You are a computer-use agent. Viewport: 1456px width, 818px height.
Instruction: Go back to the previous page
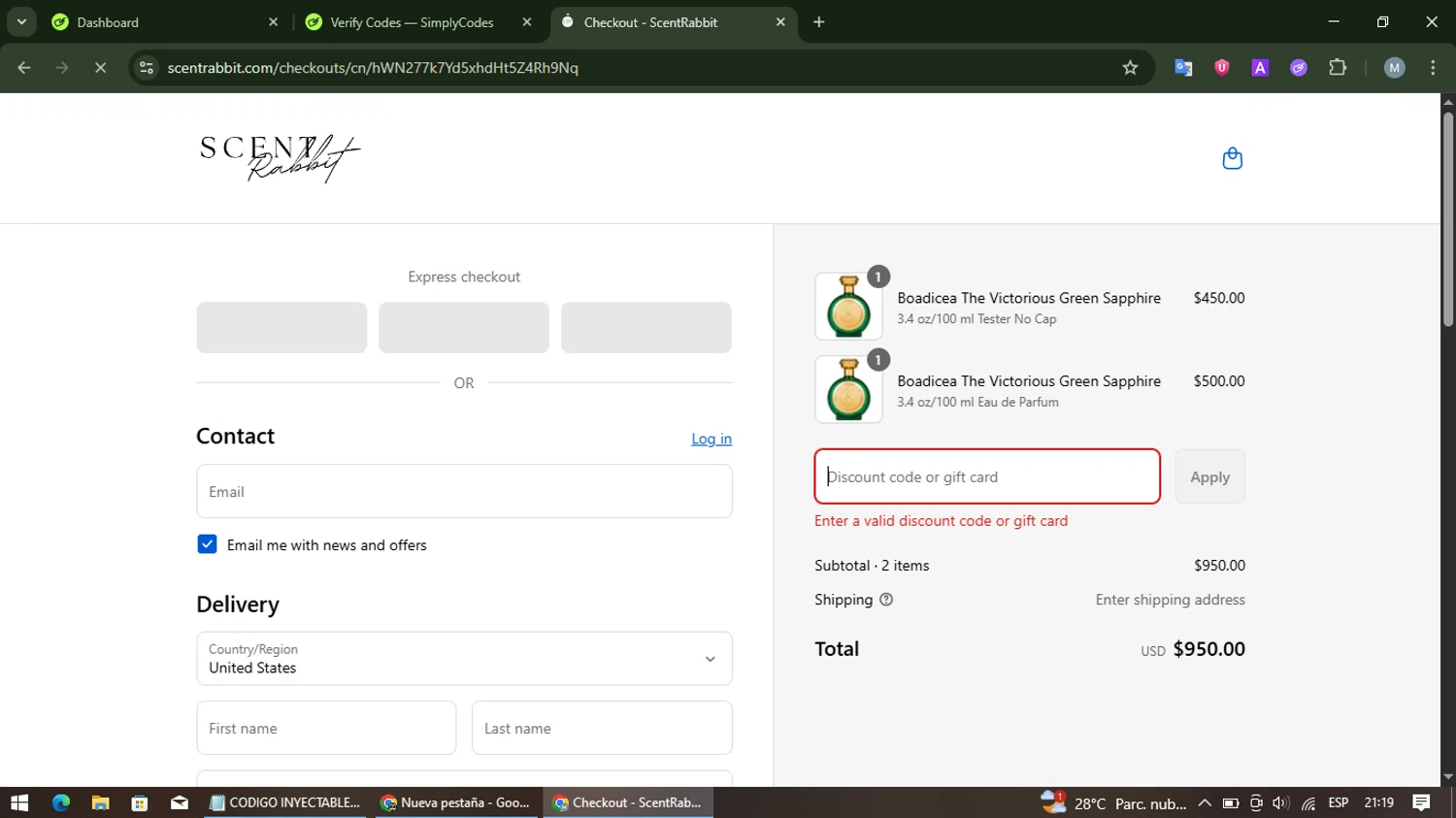[24, 68]
